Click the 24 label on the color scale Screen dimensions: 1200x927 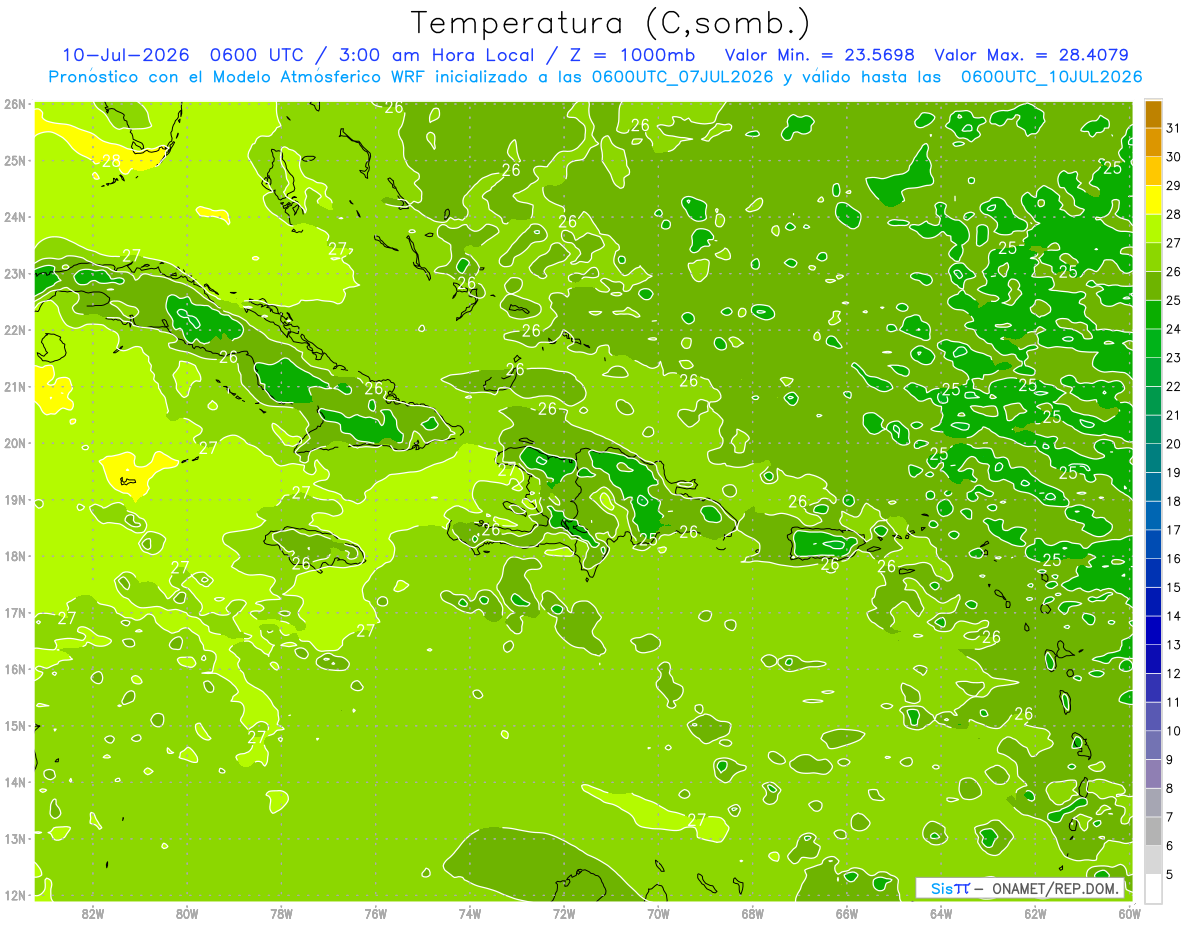(x=1174, y=329)
